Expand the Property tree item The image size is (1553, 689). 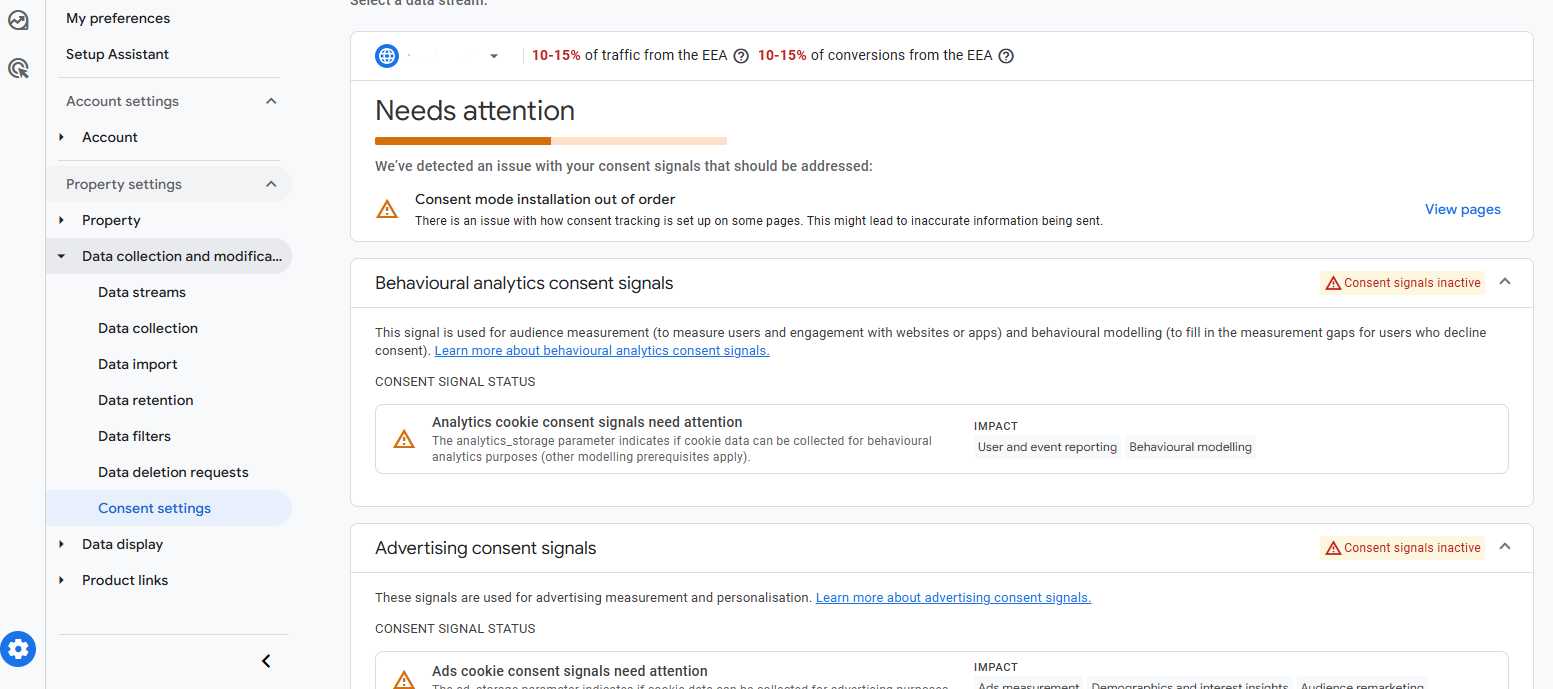pyautogui.click(x=62, y=220)
